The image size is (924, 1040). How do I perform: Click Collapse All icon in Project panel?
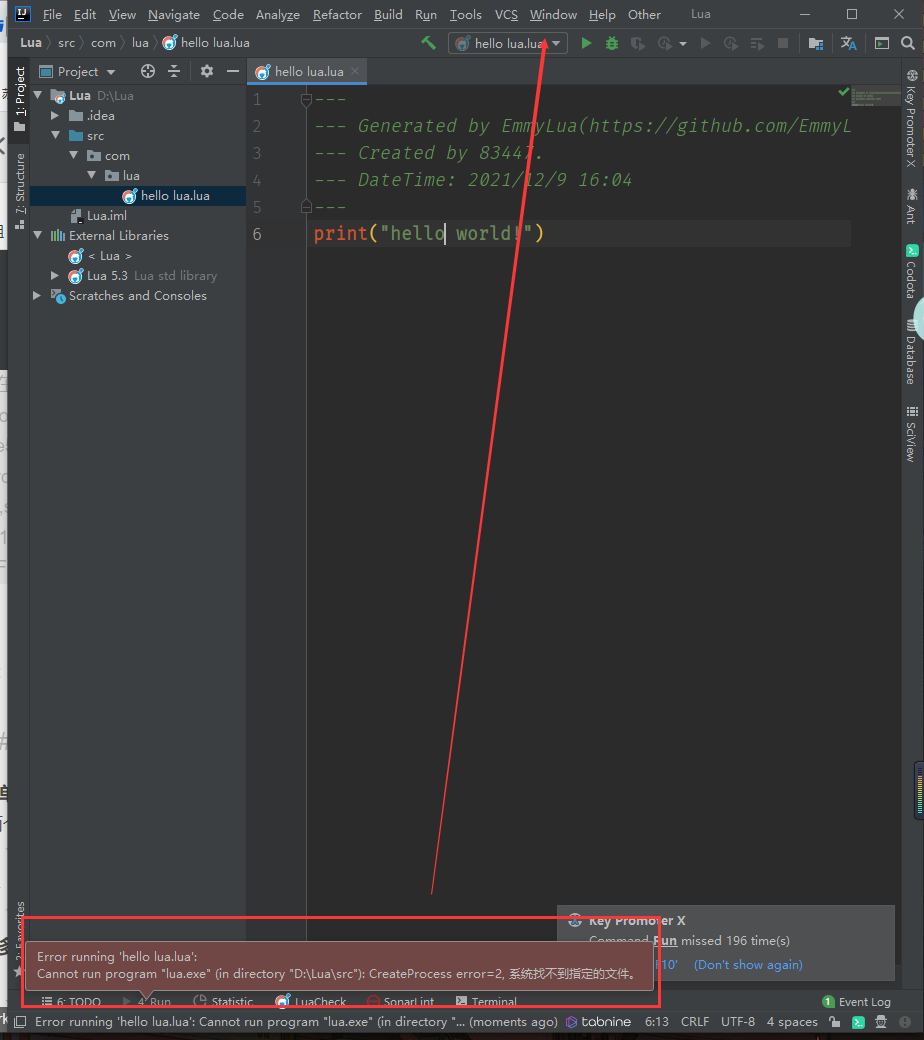[x=174, y=71]
